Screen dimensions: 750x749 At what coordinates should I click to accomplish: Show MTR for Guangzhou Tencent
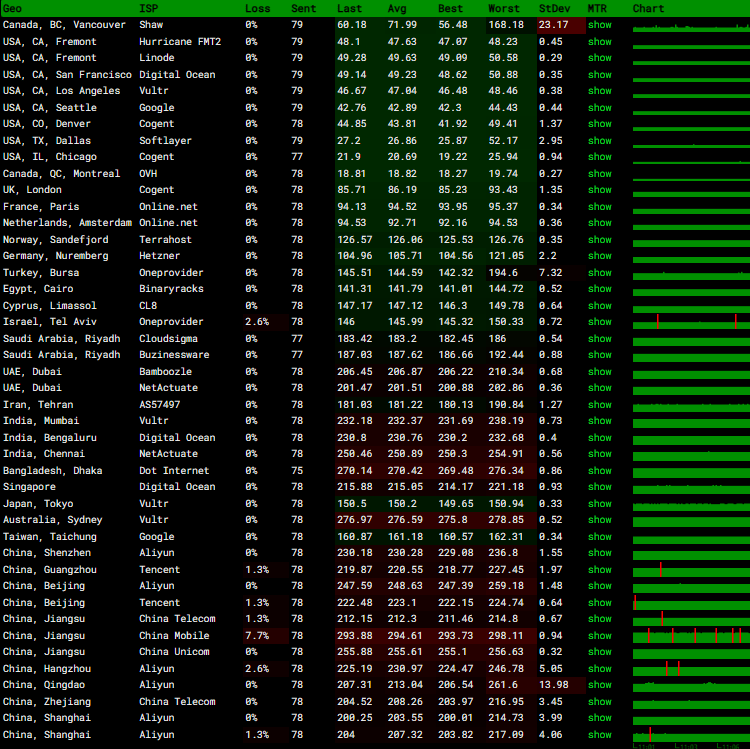click(600, 570)
